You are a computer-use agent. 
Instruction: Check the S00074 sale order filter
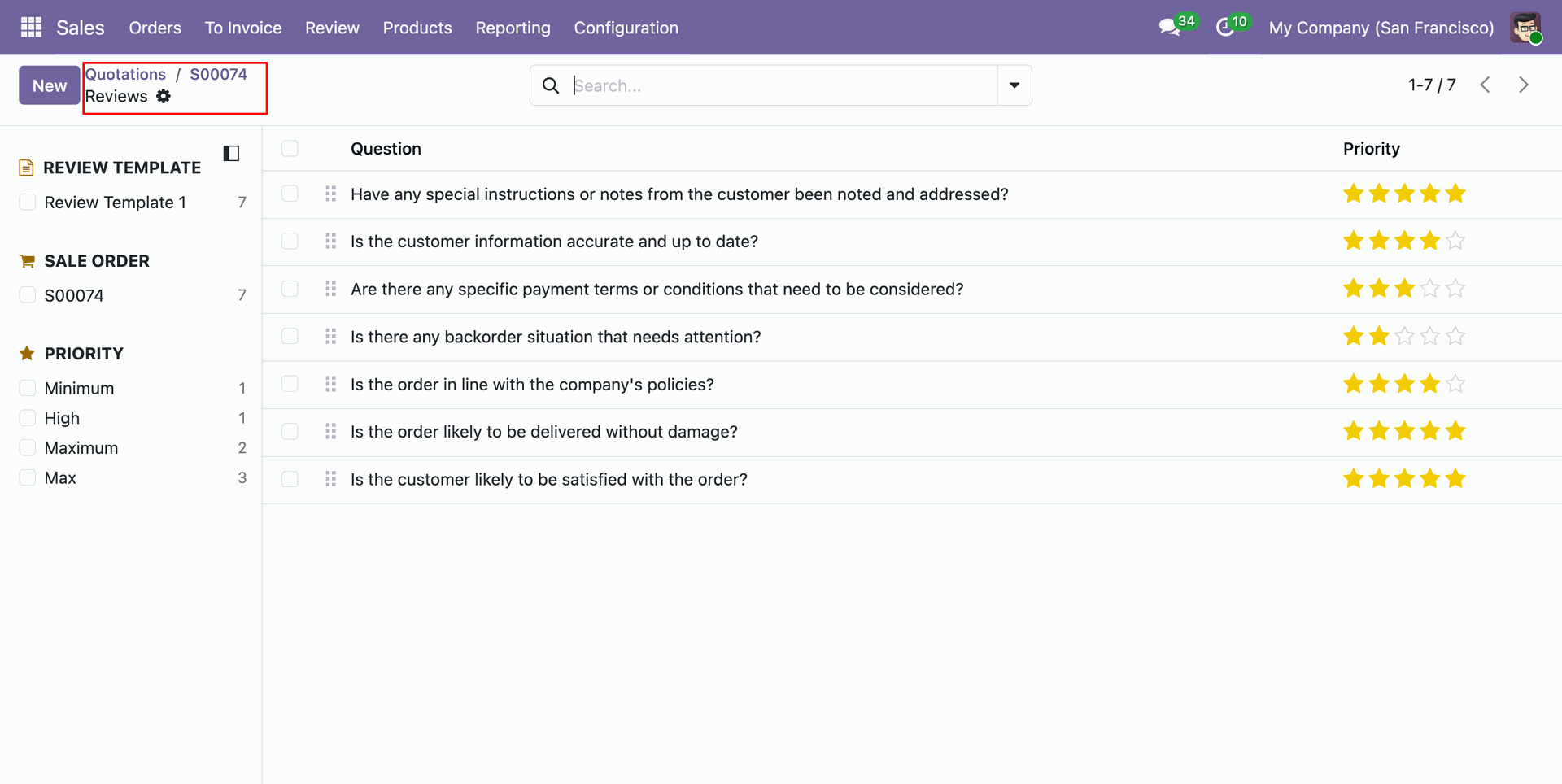tap(28, 295)
